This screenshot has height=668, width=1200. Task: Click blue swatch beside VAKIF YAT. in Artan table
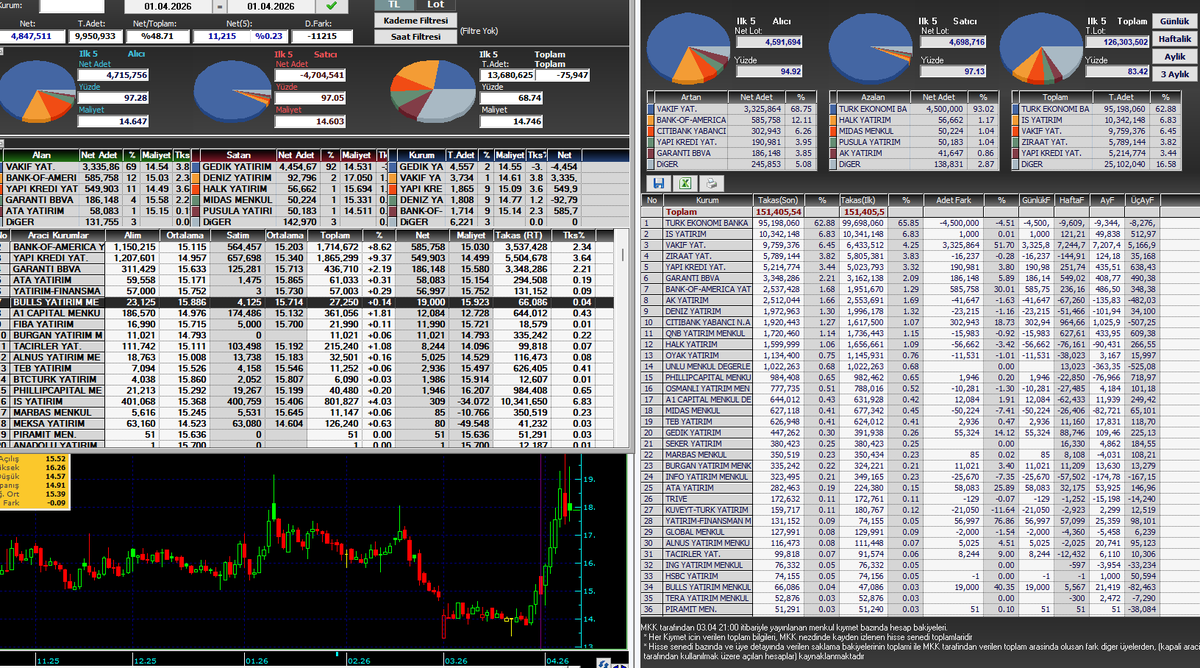tap(651, 107)
